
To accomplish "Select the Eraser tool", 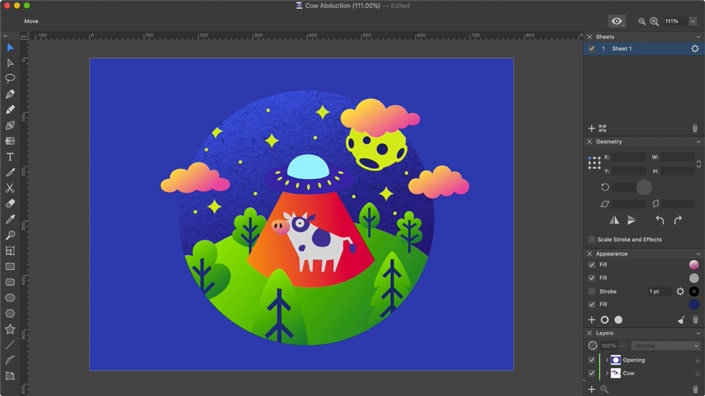I will tap(10, 204).
